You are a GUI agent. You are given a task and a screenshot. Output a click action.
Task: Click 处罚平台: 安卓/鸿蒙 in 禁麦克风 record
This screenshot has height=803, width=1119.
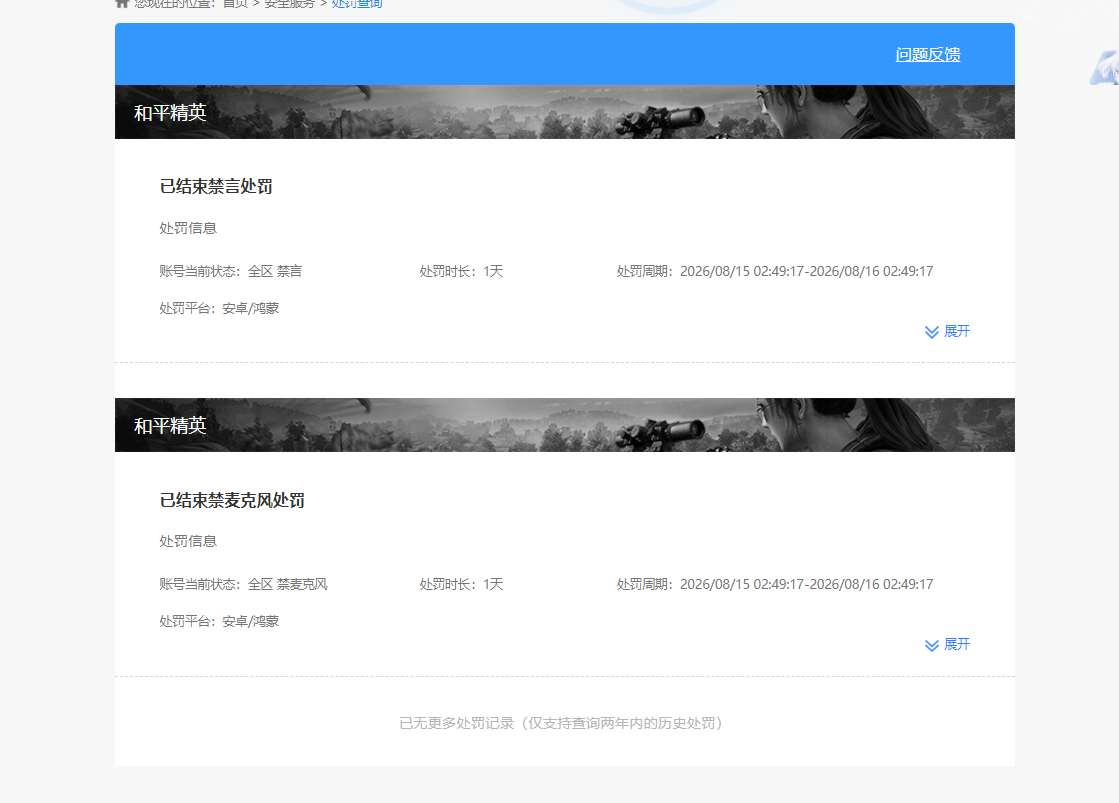pos(219,622)
